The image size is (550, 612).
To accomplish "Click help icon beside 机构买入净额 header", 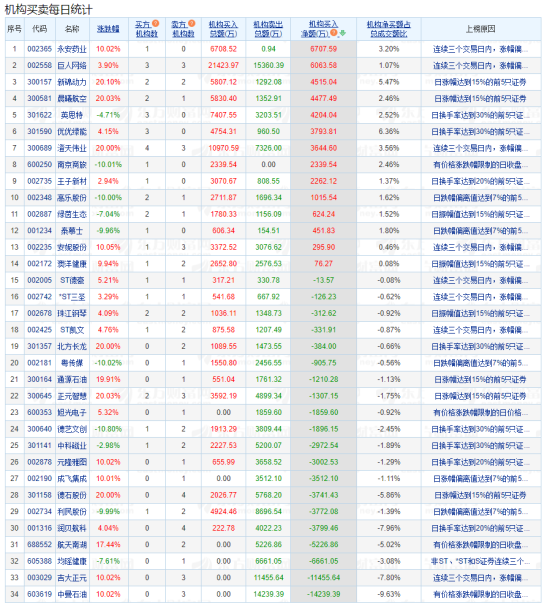I will (x=334, y=33).
